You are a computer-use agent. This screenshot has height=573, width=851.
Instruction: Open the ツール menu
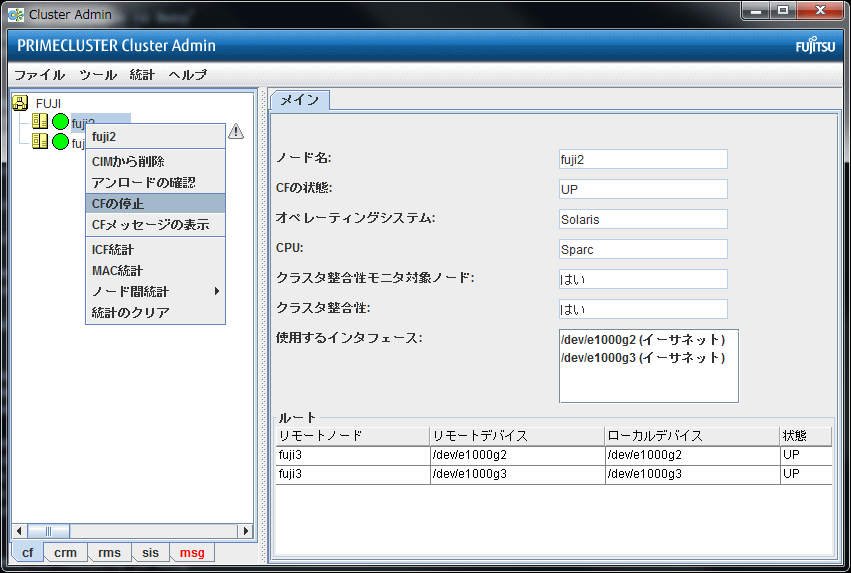coord(97,75)
